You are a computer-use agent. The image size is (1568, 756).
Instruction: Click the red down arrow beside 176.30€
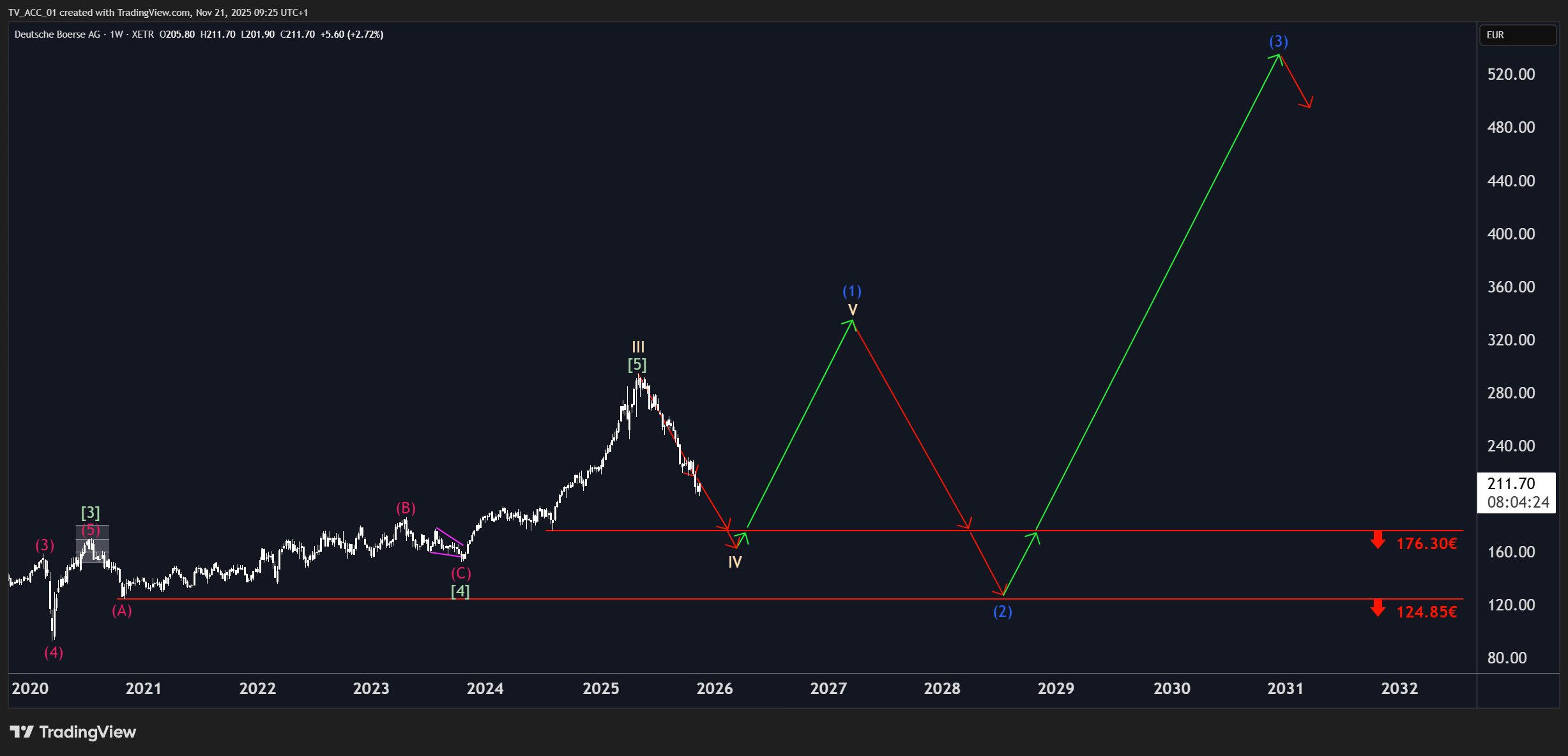[x=1378, y=541]
